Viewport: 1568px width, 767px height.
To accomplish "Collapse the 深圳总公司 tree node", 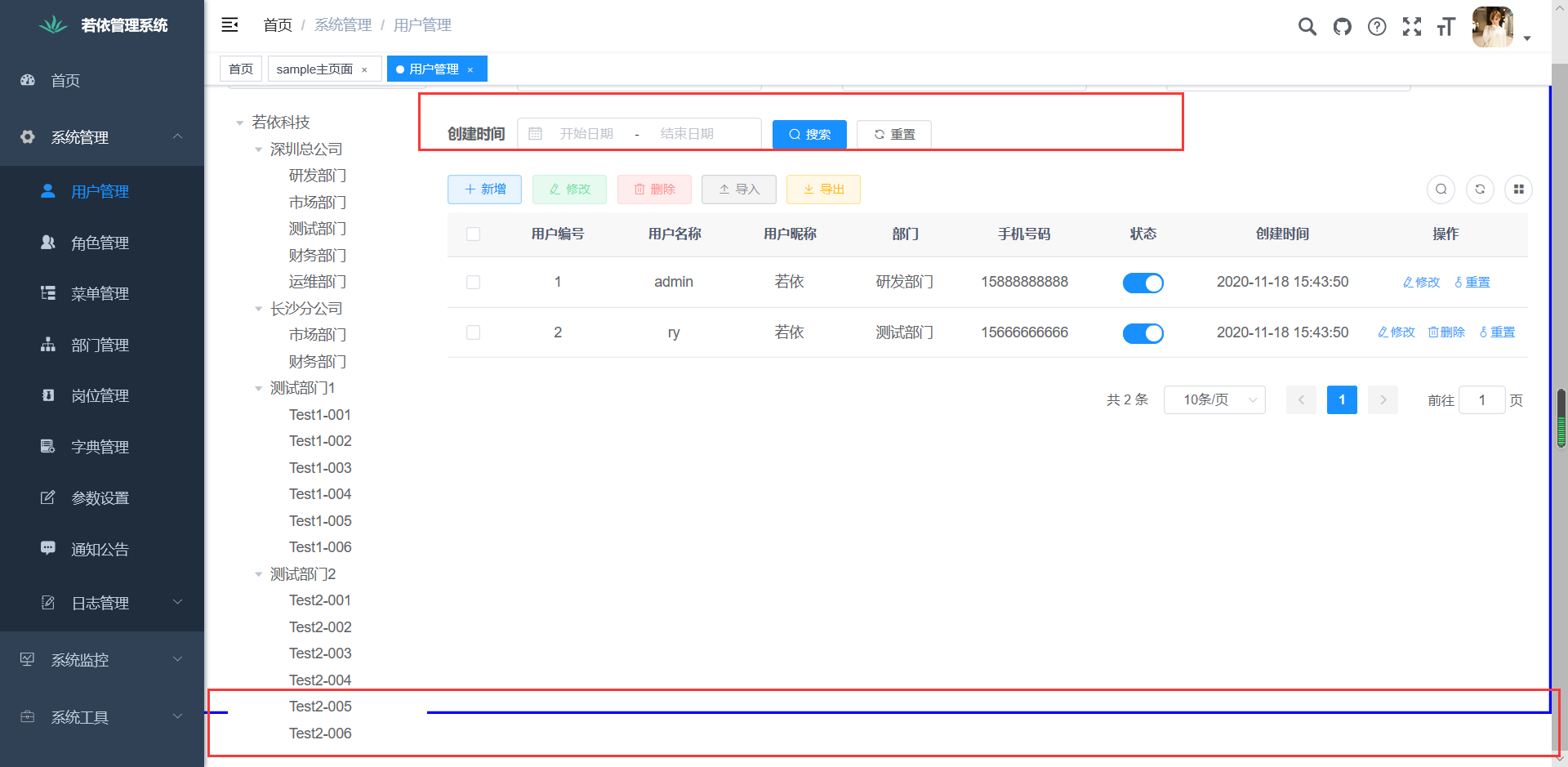I will 258,149.
